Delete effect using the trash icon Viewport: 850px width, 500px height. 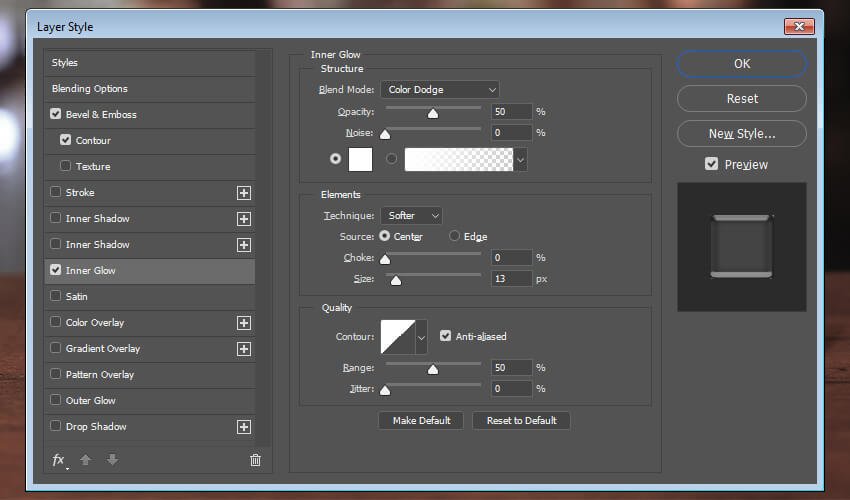(255, 460)
